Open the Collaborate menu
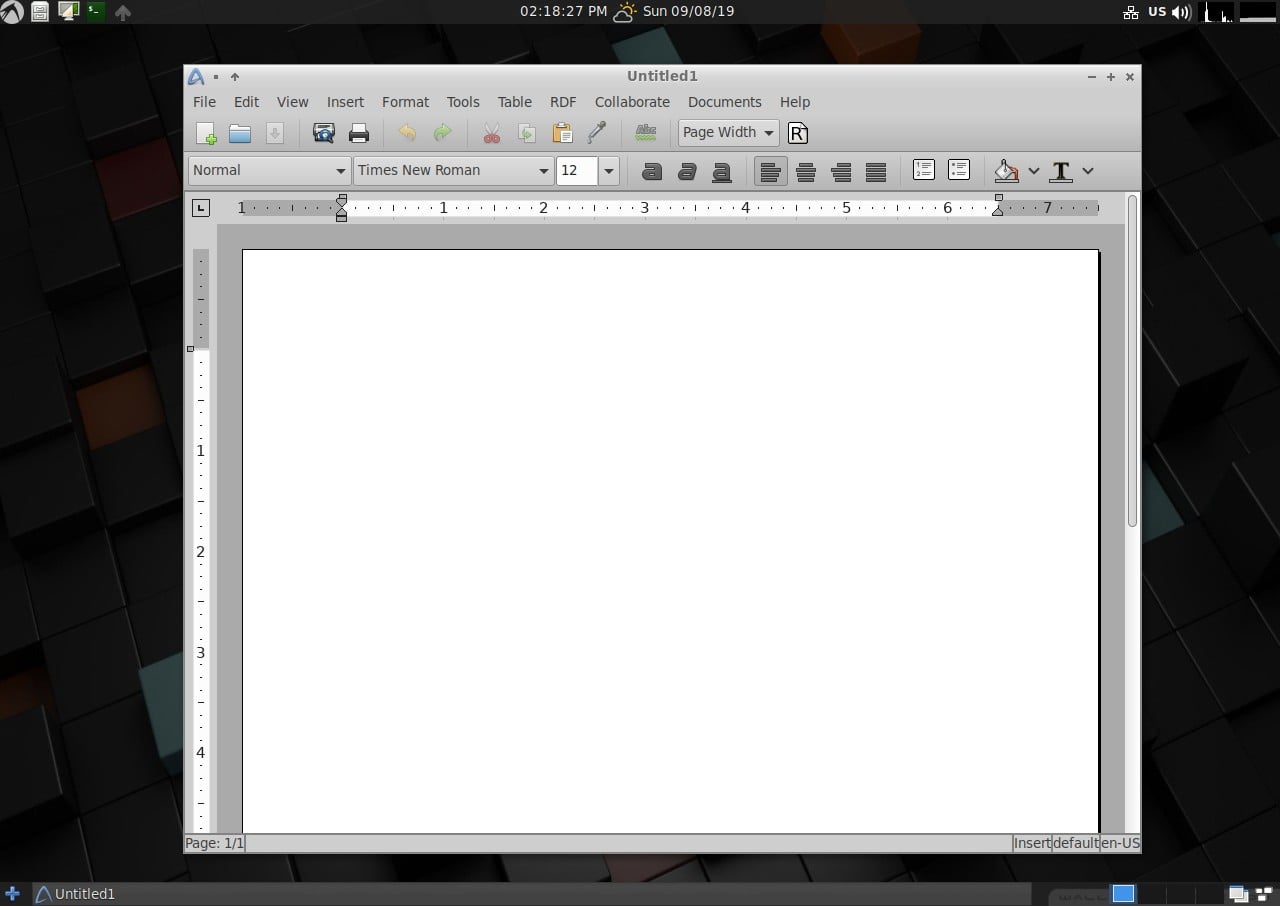Screen dimensions: 1280x906 tap(632, 102)
